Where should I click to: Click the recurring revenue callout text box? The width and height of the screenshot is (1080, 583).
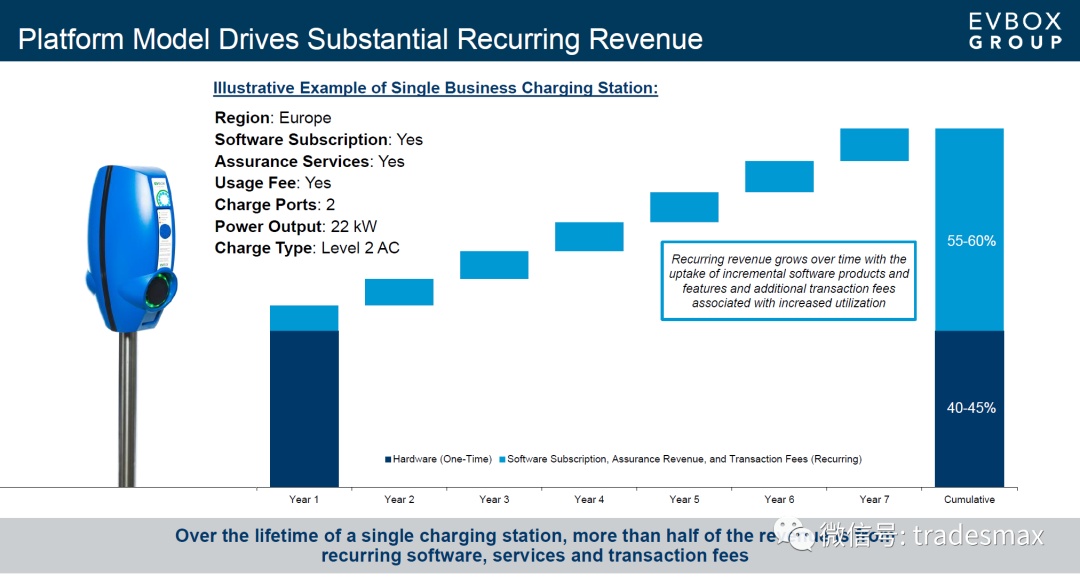point(788,281)
